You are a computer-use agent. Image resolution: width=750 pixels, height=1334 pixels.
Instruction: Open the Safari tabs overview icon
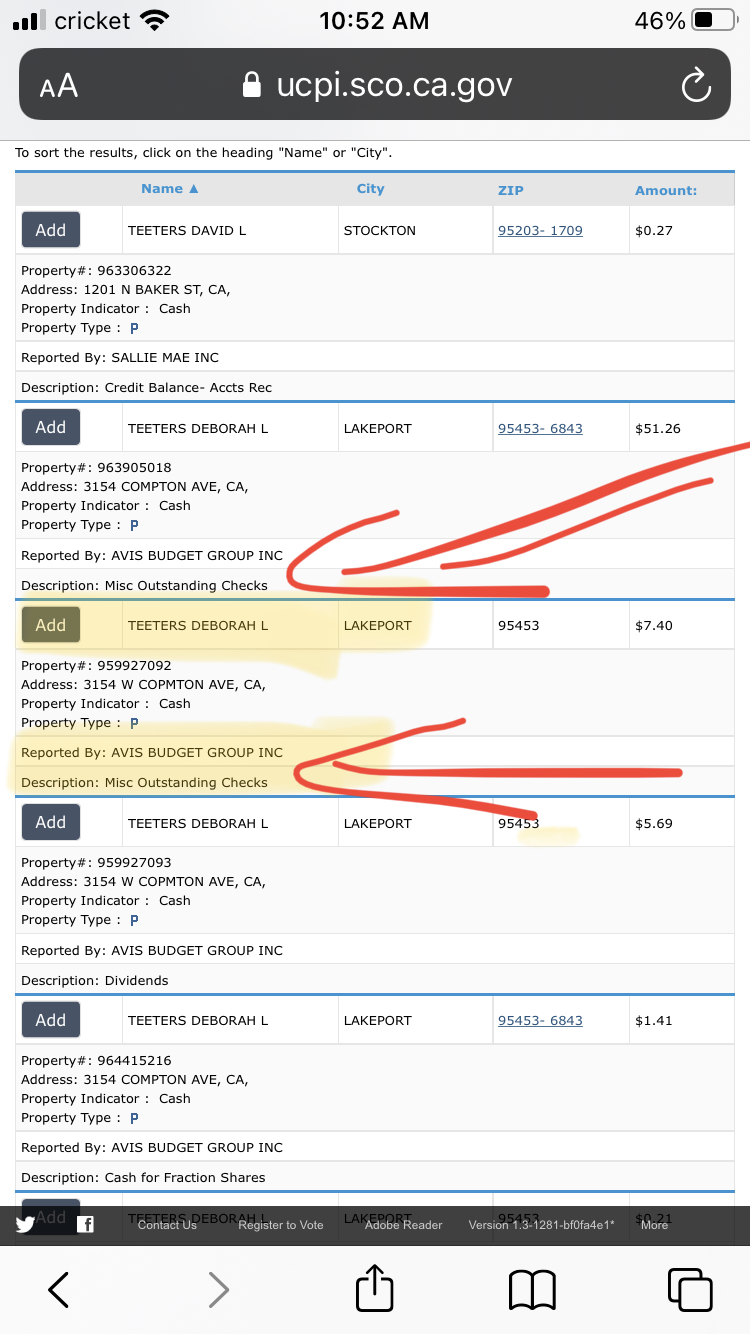tap(690, 1289)
